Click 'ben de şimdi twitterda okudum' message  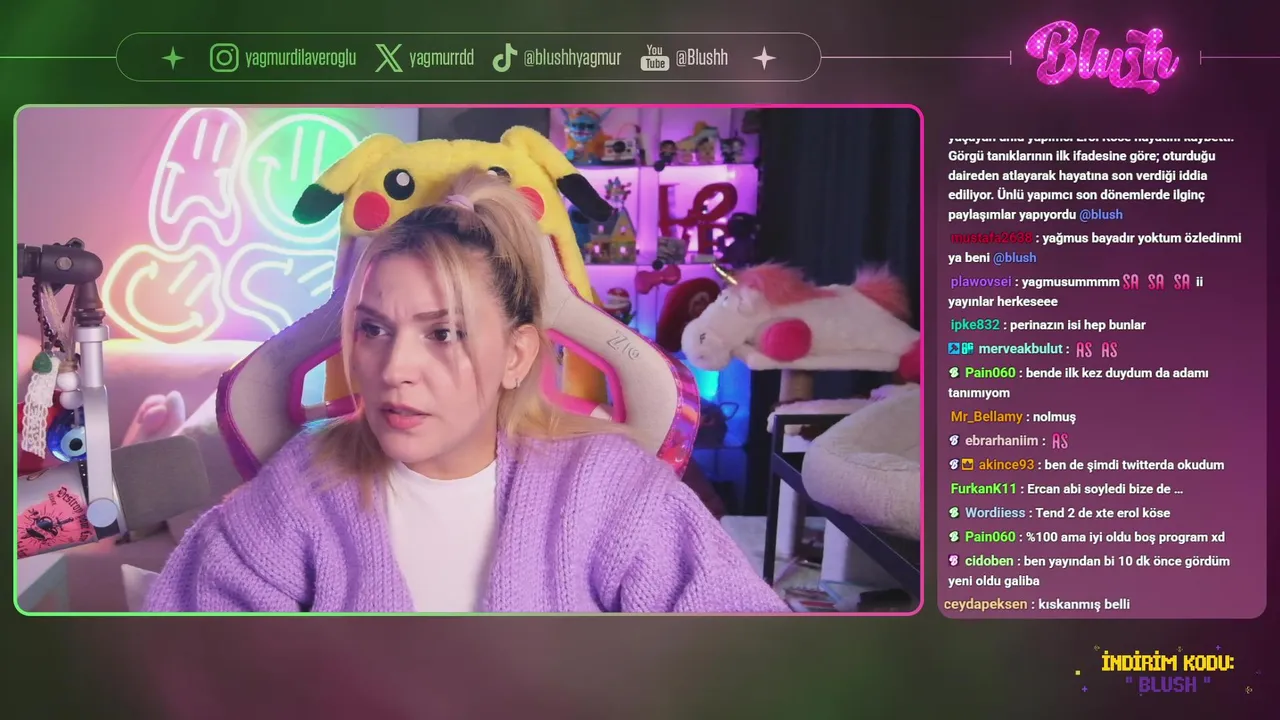tap(1134, 465)
